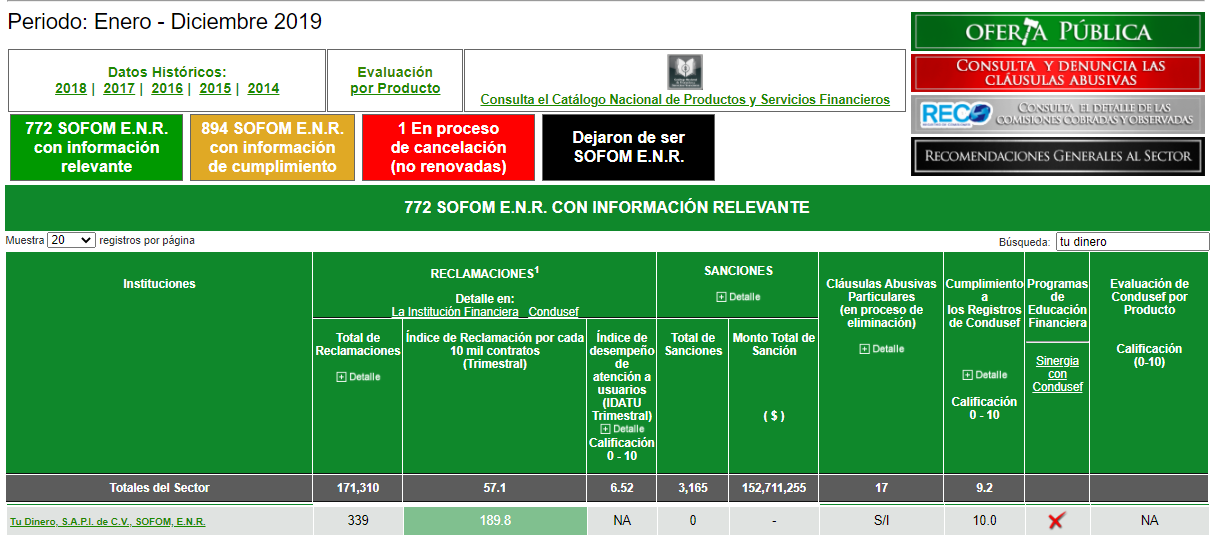Click the 339 total reclamaciones cell
Viewport: 1218px width, 551px height.
point(358,520)
